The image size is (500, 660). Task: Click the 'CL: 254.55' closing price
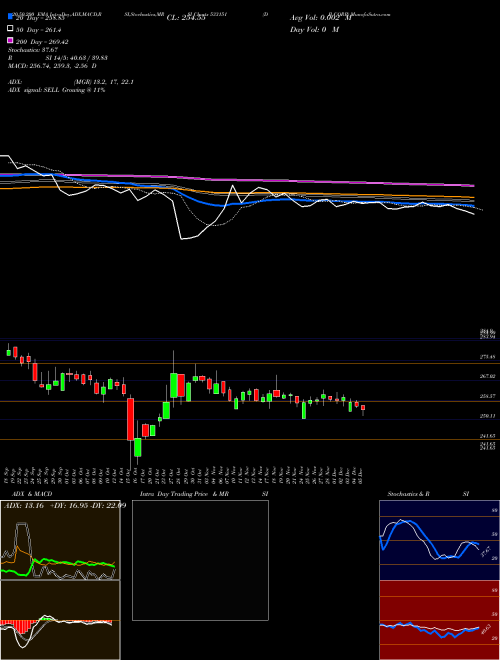pyautogui.click(x=186, y=18)
